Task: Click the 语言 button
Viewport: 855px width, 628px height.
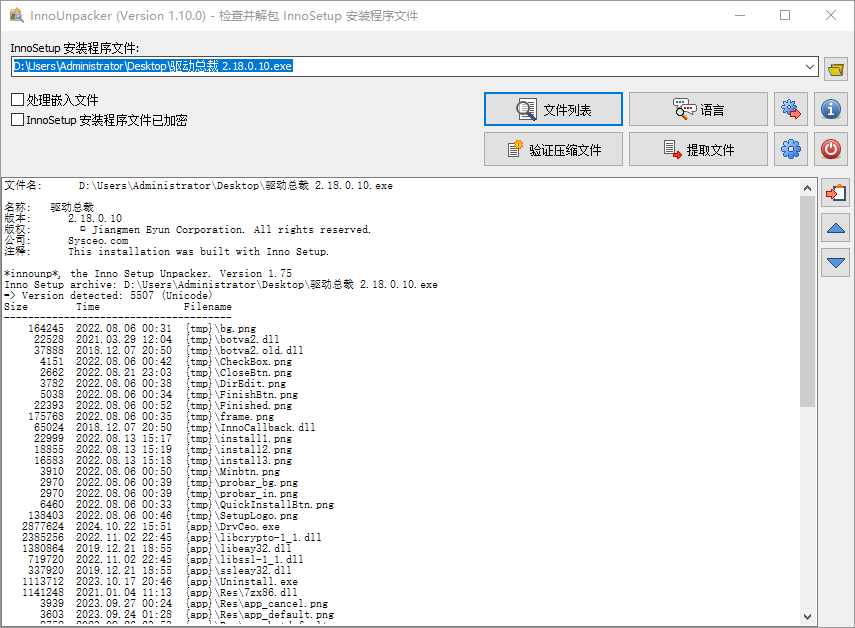Action: pyautogui.click(x=698, y=110)
